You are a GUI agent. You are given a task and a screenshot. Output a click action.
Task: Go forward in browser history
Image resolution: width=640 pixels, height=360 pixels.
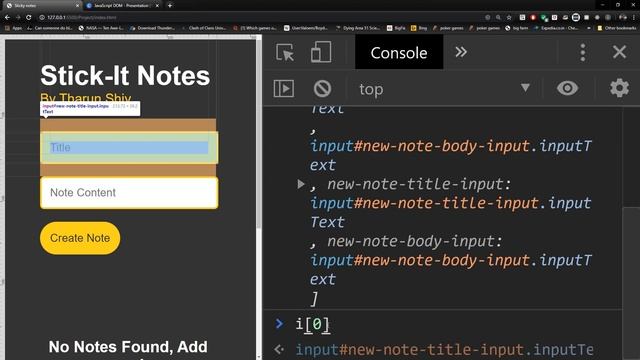18,18
